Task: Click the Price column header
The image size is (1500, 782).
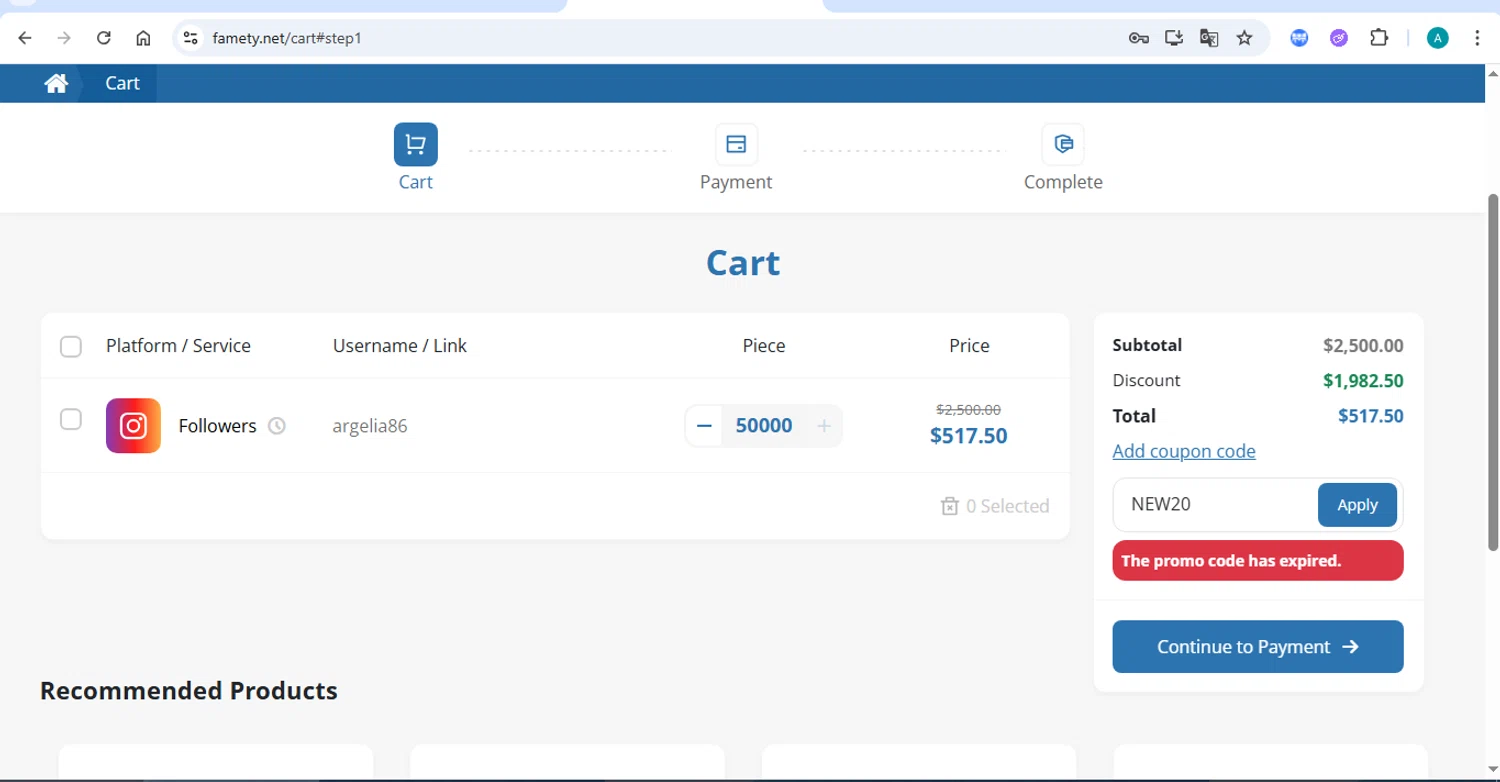Action: tap(969, 346)
